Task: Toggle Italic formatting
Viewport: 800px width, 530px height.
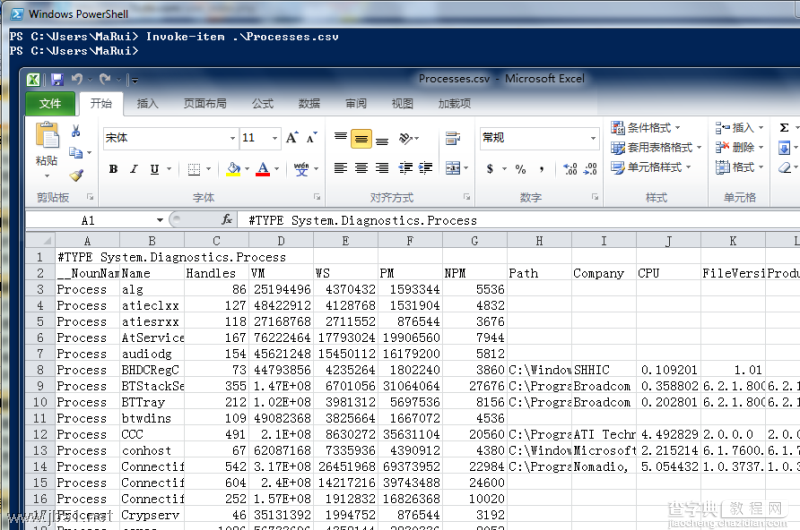Action: point(134,169)
